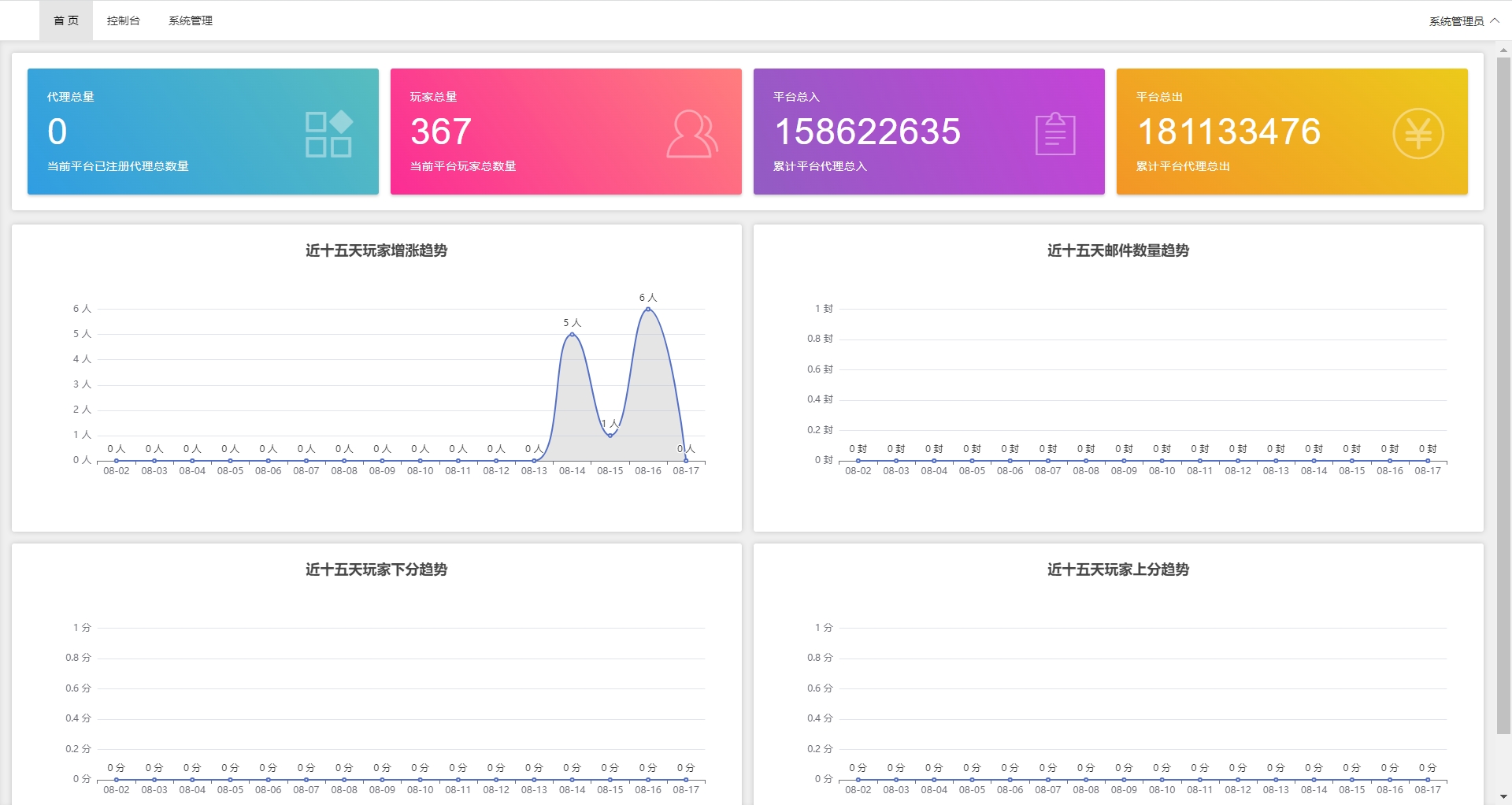
Task: Click the agent total grid icon
Action: [x=328, y=134]
